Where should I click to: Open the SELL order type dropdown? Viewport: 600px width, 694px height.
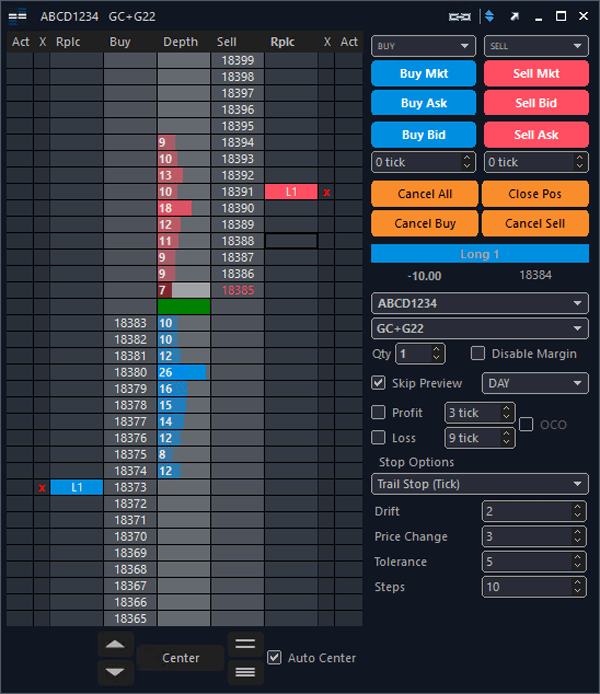(x=536, y=46)
